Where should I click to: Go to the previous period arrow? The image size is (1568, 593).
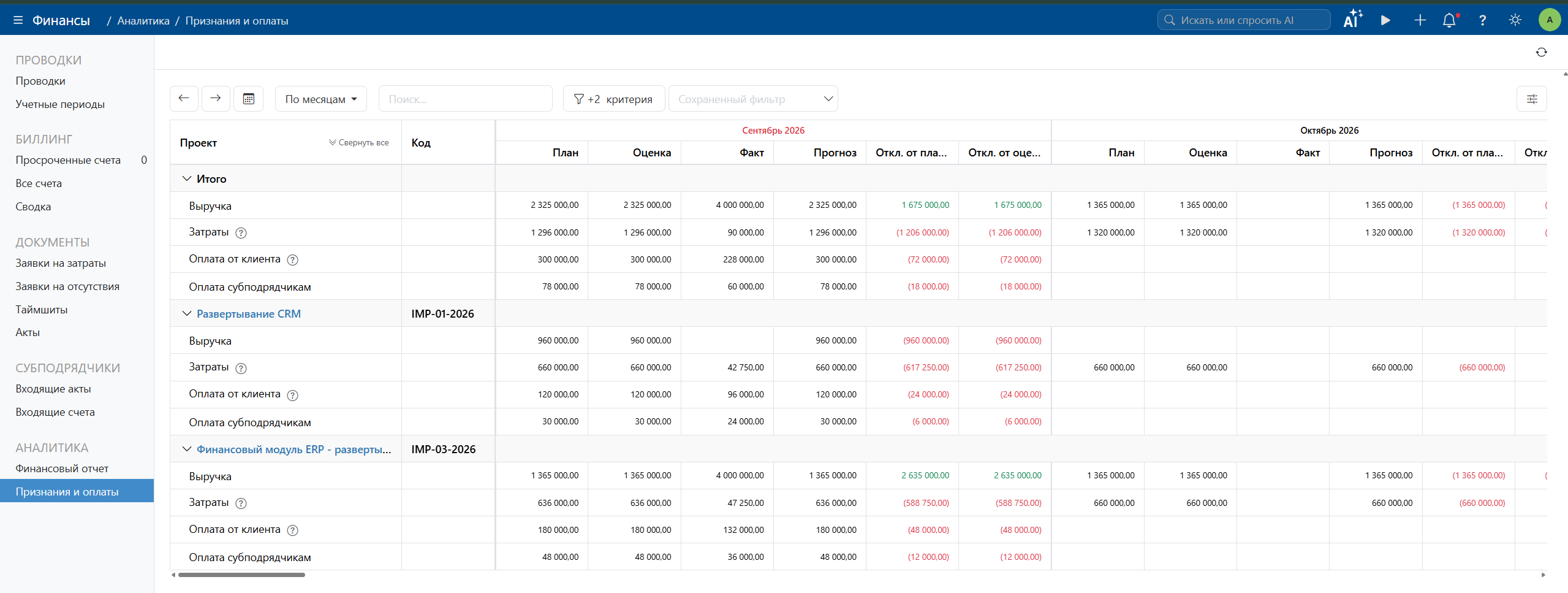pyautogui.click(x=184, y=98)
